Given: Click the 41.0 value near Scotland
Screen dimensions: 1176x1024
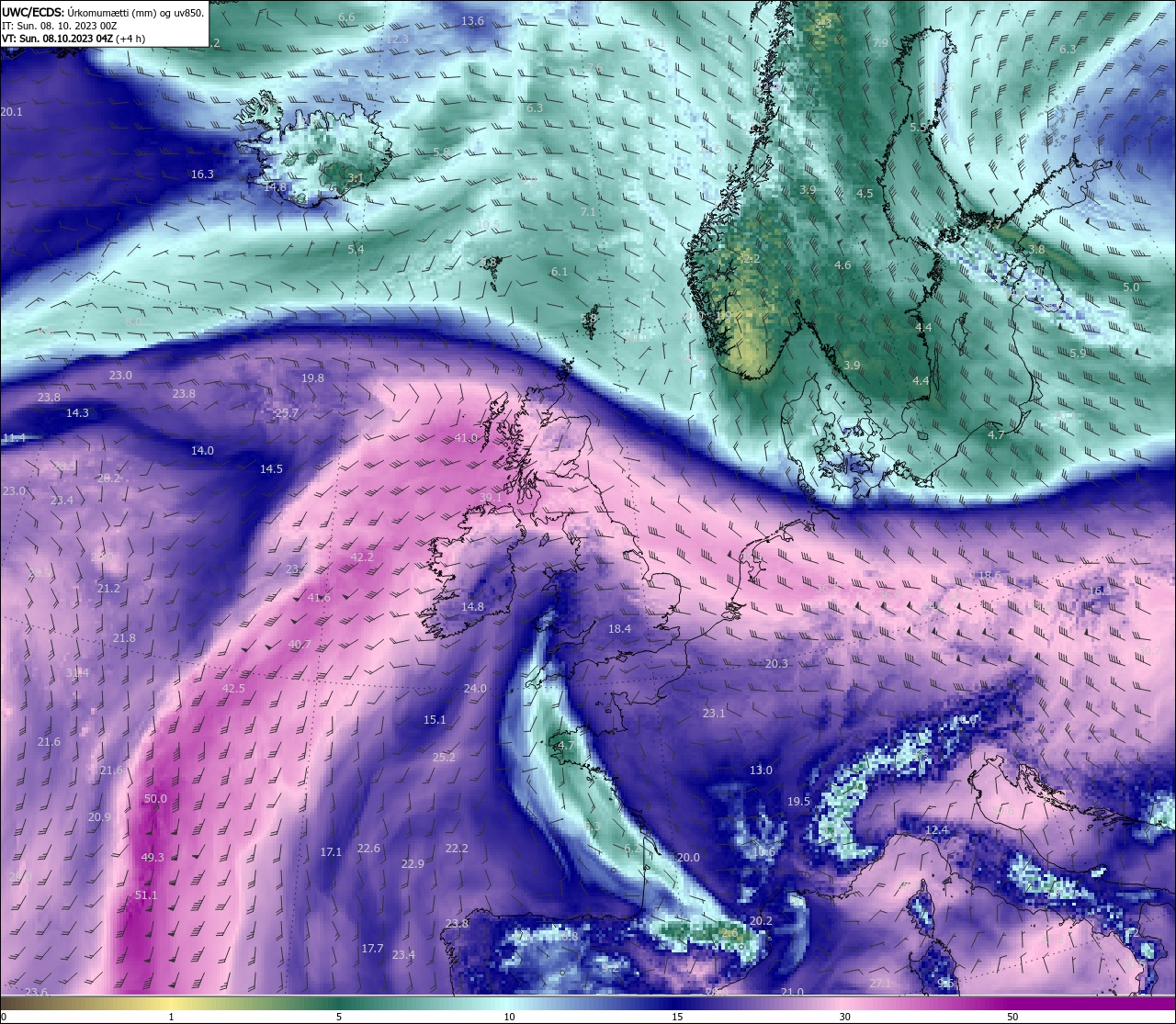Looking at the screenshot, I should (467, 439).
